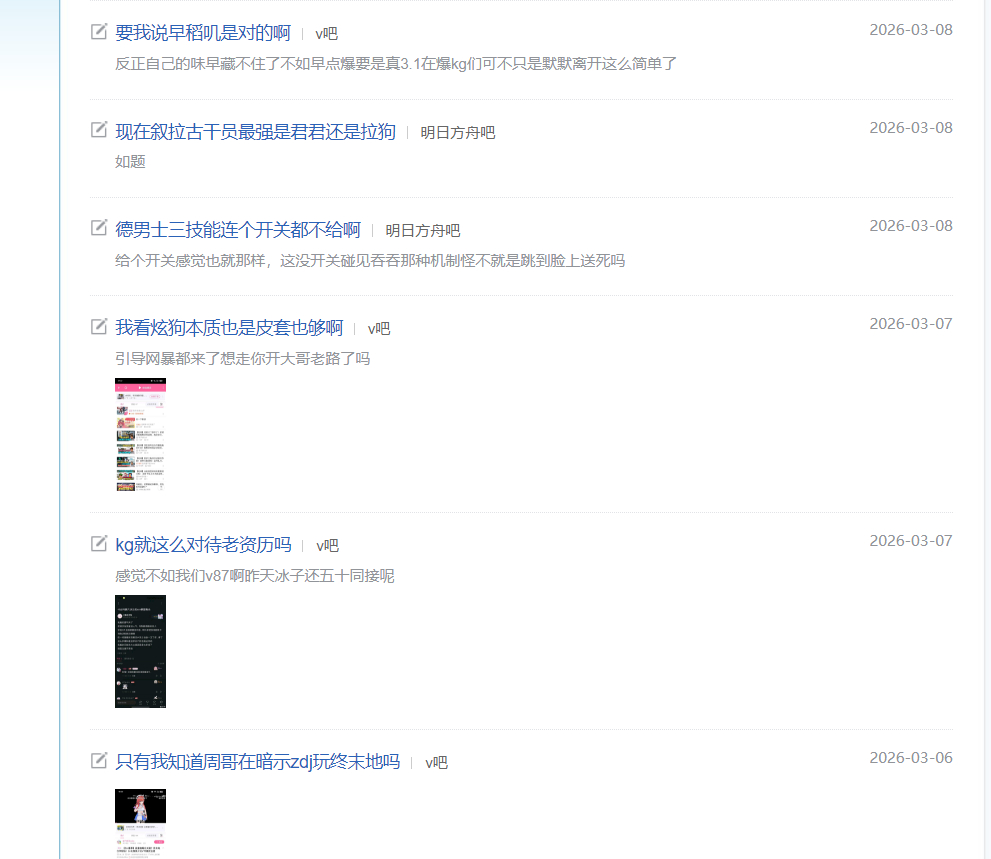Screen dimensions: 991x859
Task: Visit 明日方舟吧 forum link on 叙拉古 post
Action: [x=458, y=132]
